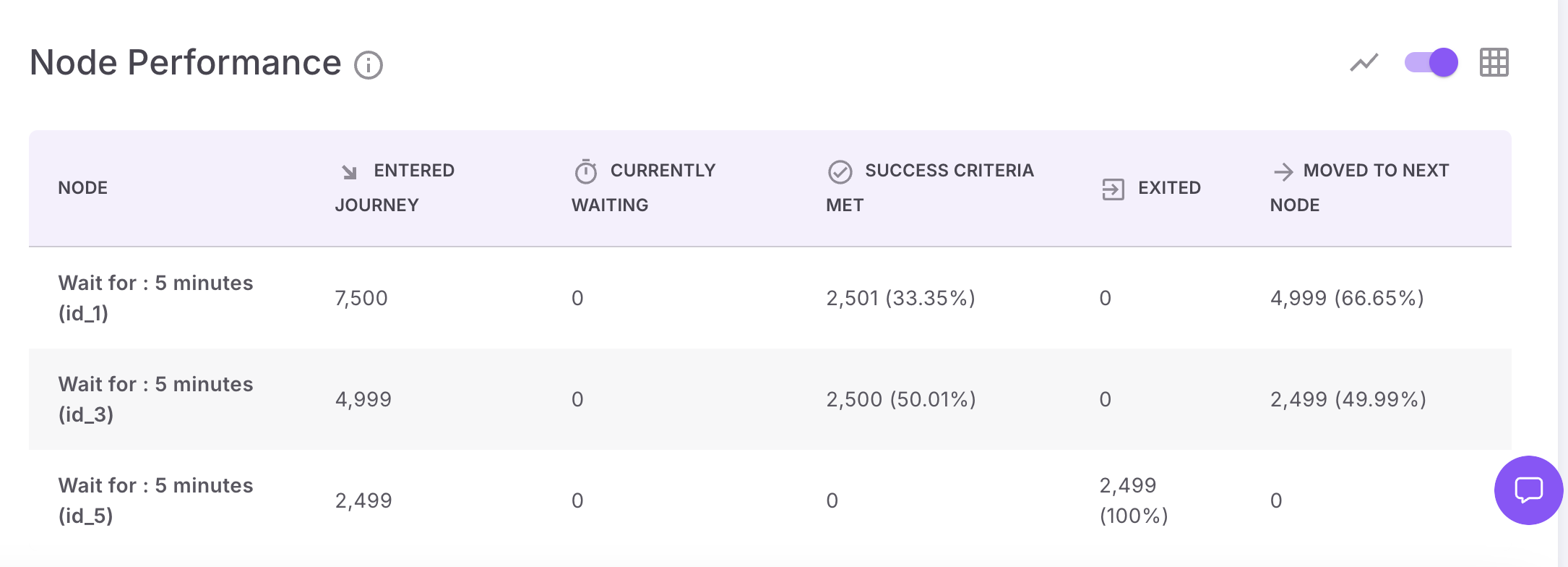Click the Exited door icon
Image resolution: width=1568 pixels, height=567 pixels.
click(1113, 189)
